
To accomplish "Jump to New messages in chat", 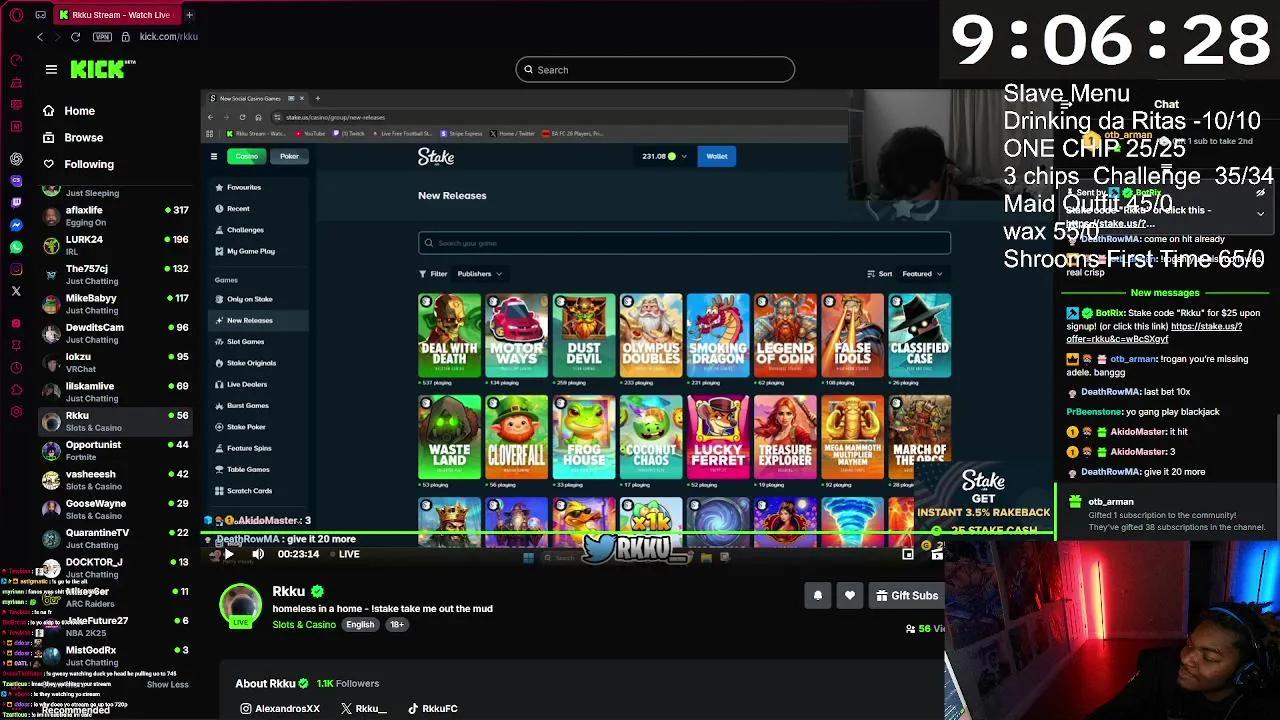I will (x=1164, y=293).
